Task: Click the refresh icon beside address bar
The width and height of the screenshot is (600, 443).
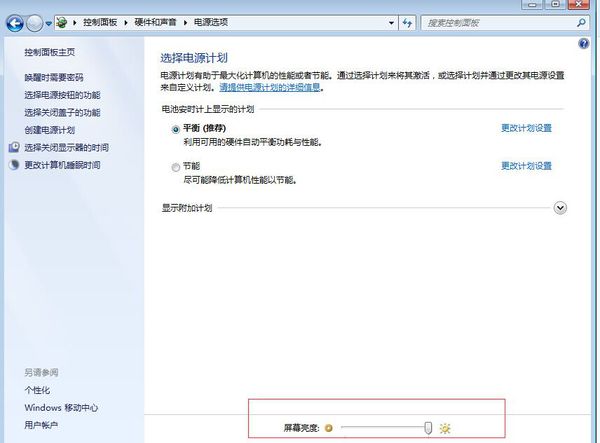Action: tap(408, 22)
